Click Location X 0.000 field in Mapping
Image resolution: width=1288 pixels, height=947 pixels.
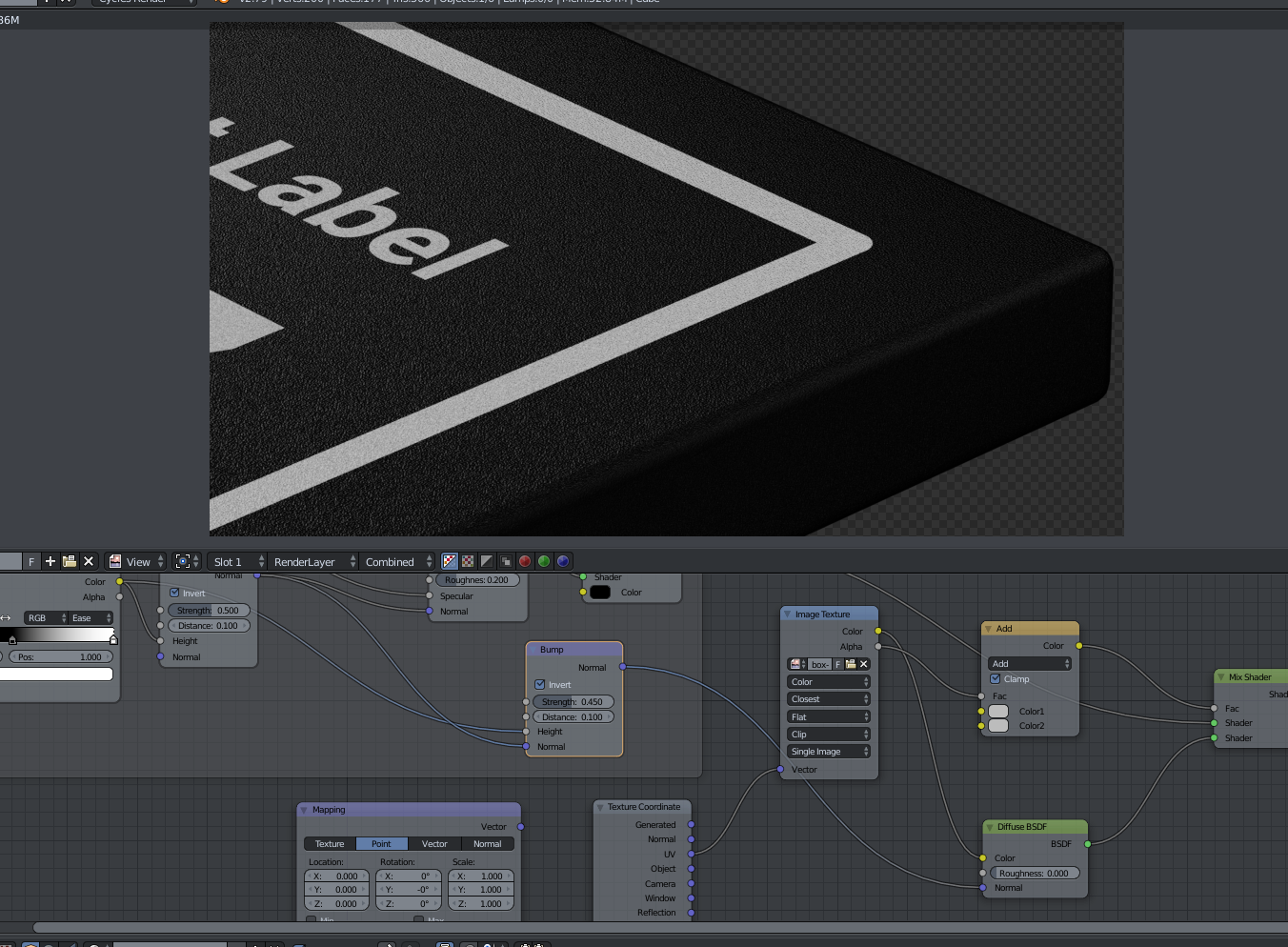pyautogui.click(x=336, y=876)
